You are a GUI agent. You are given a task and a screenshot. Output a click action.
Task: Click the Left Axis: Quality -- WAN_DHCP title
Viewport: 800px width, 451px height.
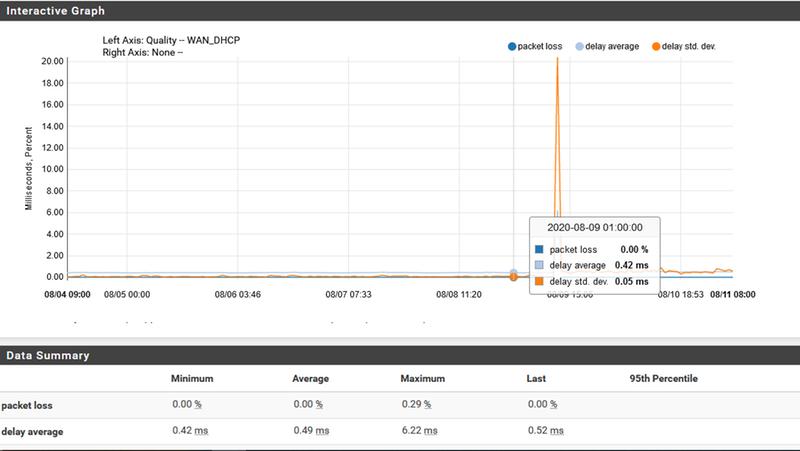(x=171, y=40)
